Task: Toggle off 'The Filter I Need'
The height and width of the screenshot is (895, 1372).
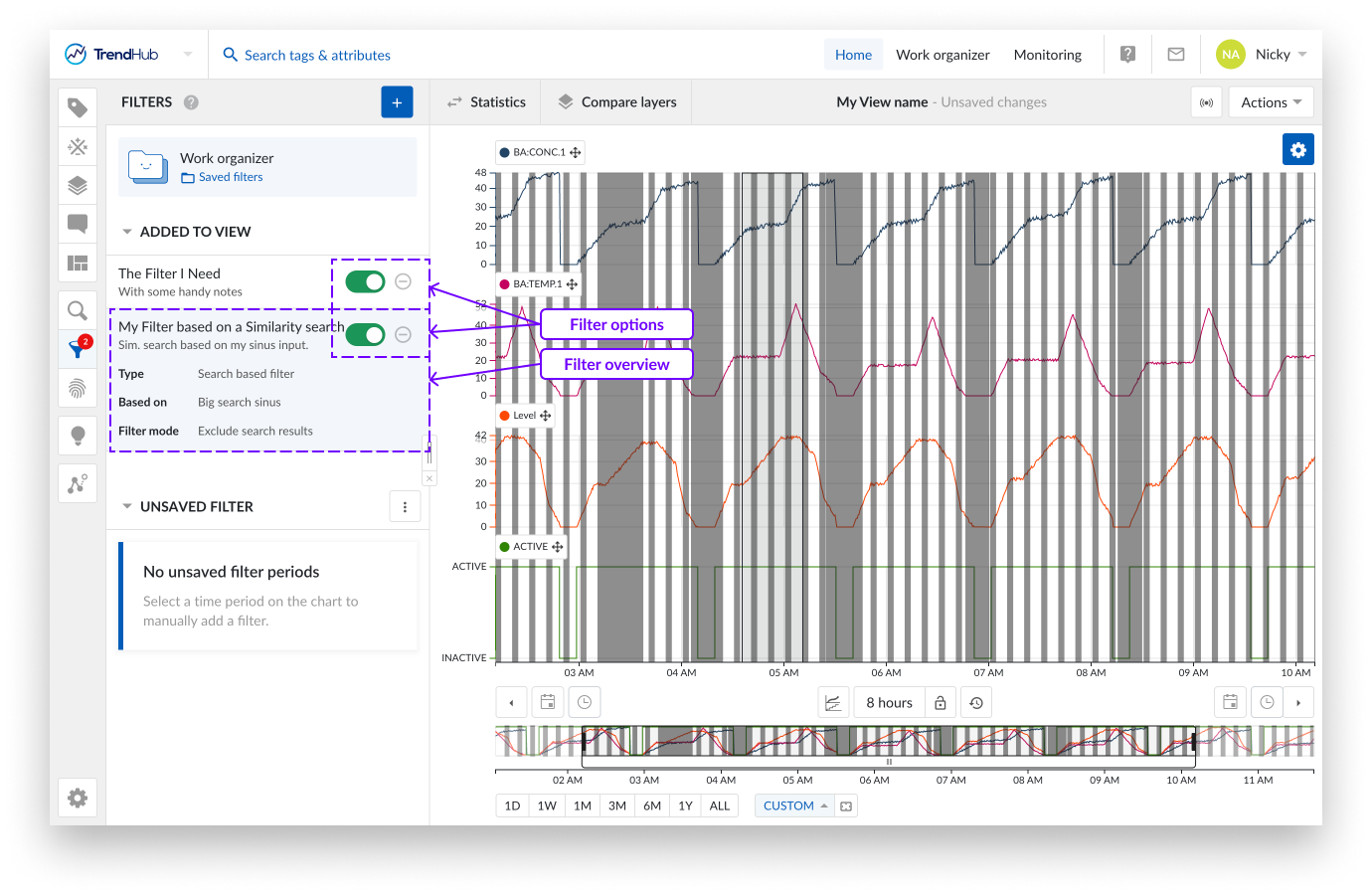Action: pos(365,281)
